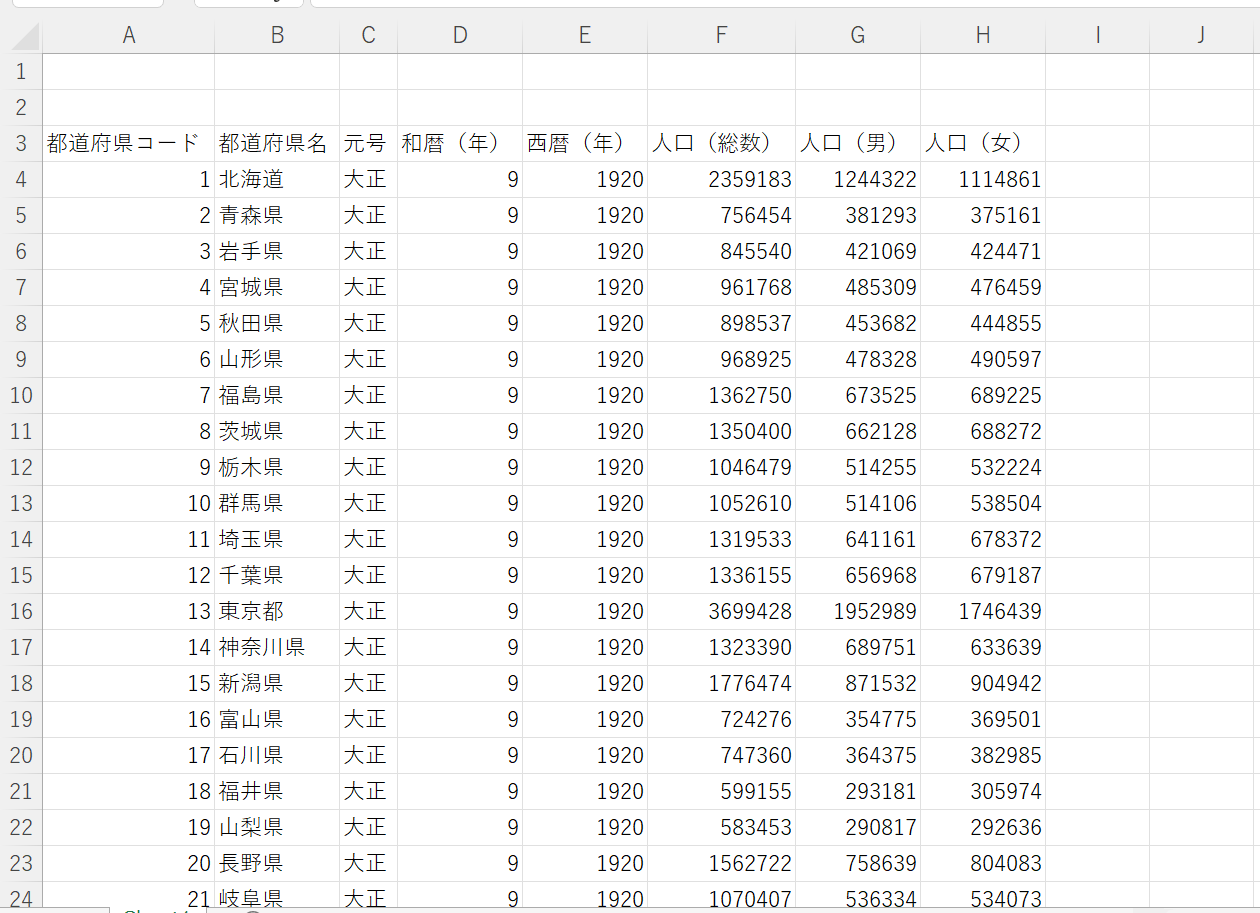Screen dimensions: 1260x913
Task: Select the 青森県 male population cell 381293
Action: 857,215
